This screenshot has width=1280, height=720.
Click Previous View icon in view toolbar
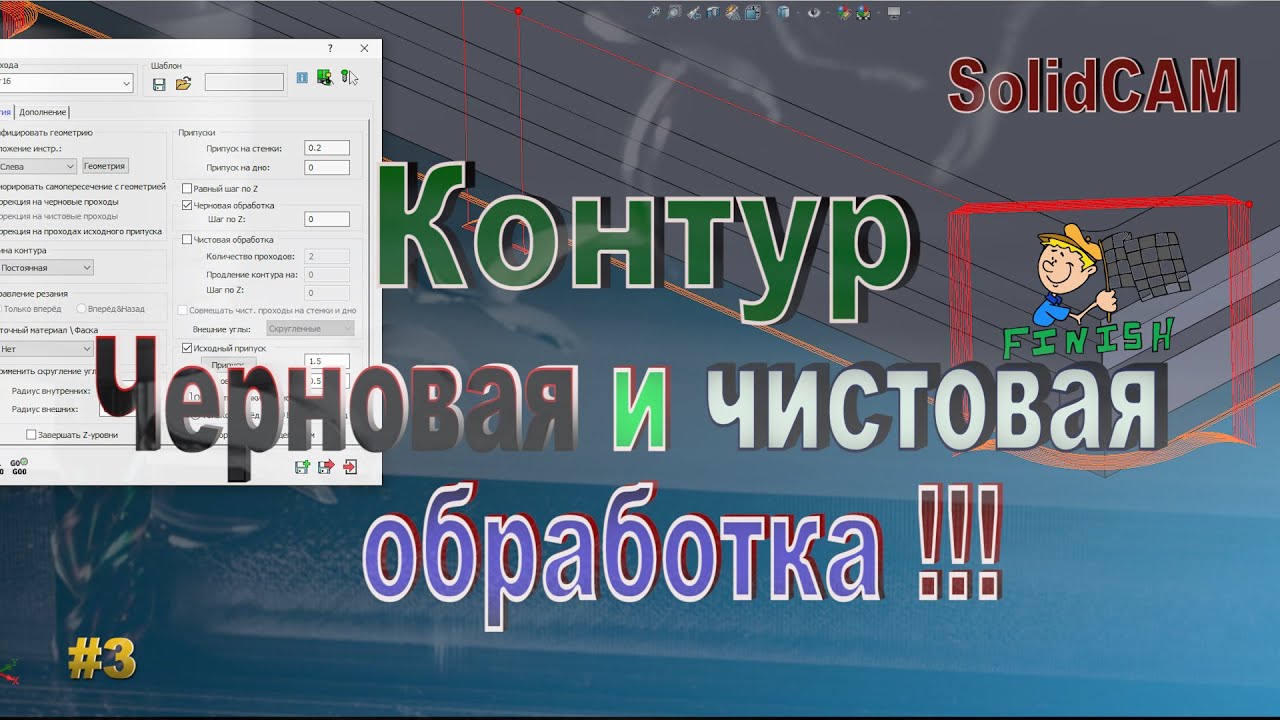pyautogui.click(x=694, y=12)
